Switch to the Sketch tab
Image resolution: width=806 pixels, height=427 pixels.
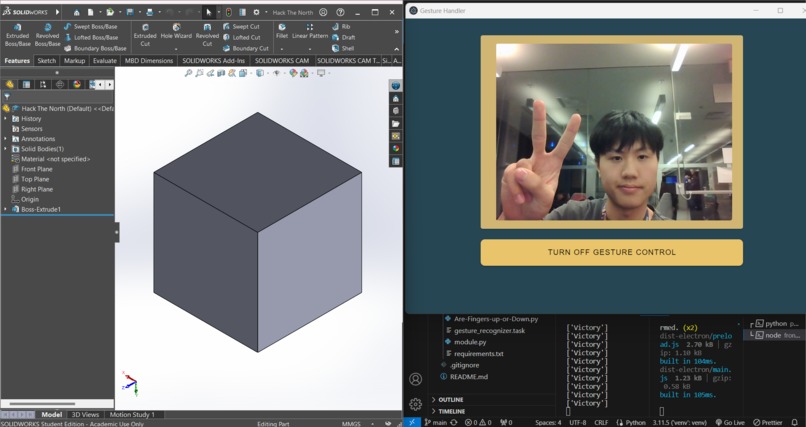pos(46,61)
